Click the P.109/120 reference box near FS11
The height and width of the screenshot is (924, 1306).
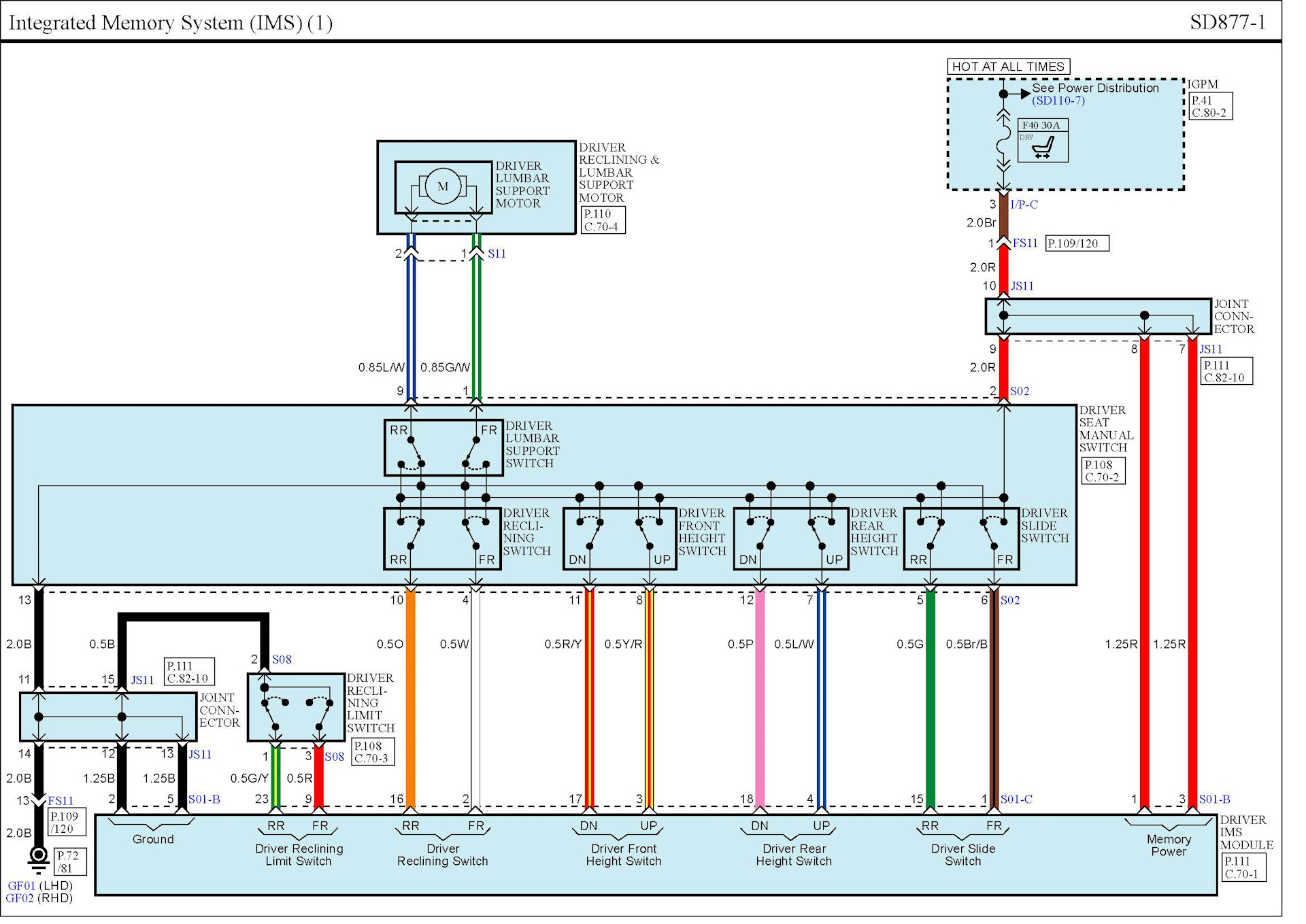click(1077, 243)
